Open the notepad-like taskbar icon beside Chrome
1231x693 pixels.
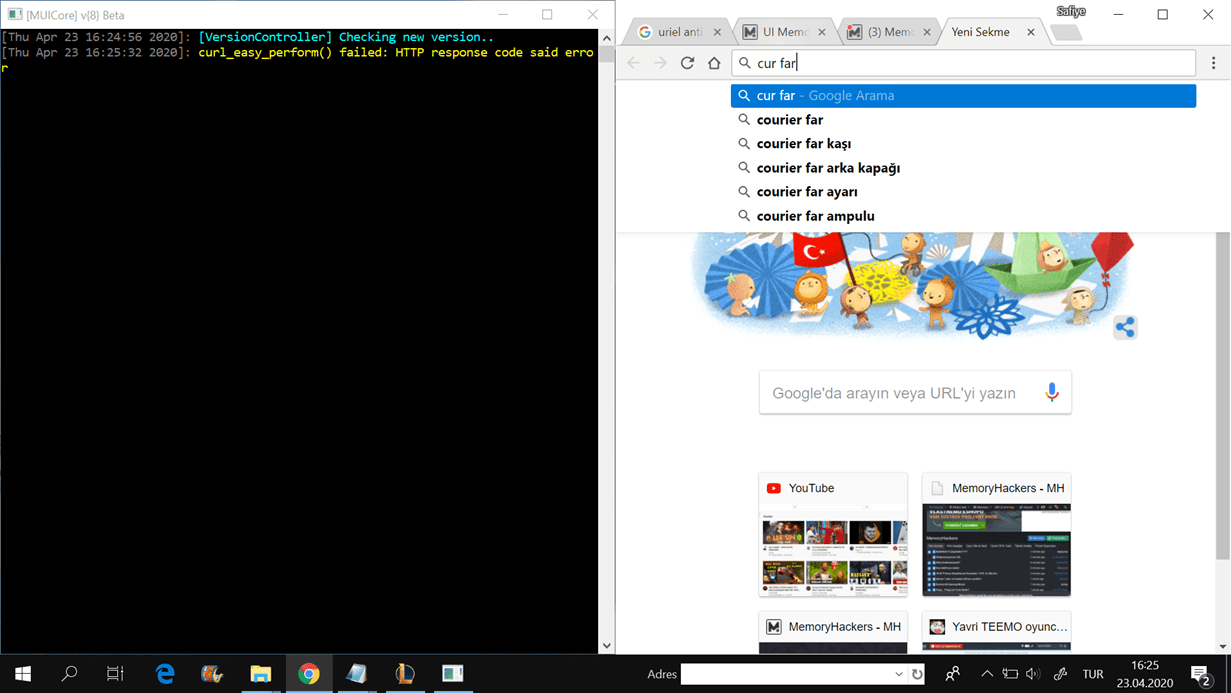(357, 674)
